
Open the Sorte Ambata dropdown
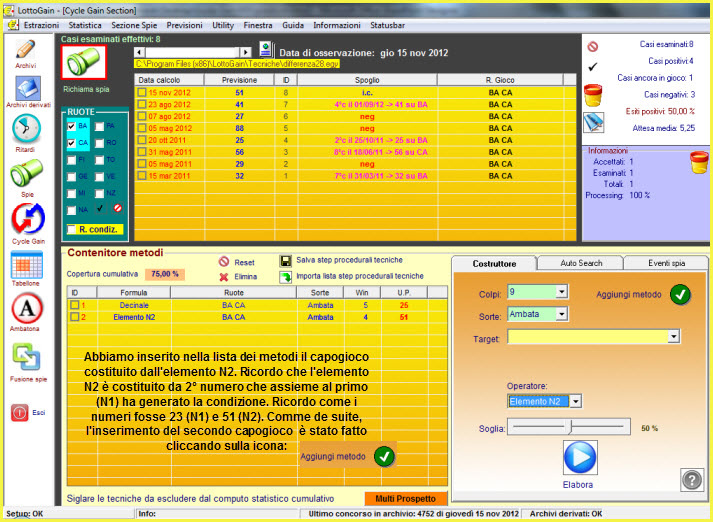(x=560, y=316)
